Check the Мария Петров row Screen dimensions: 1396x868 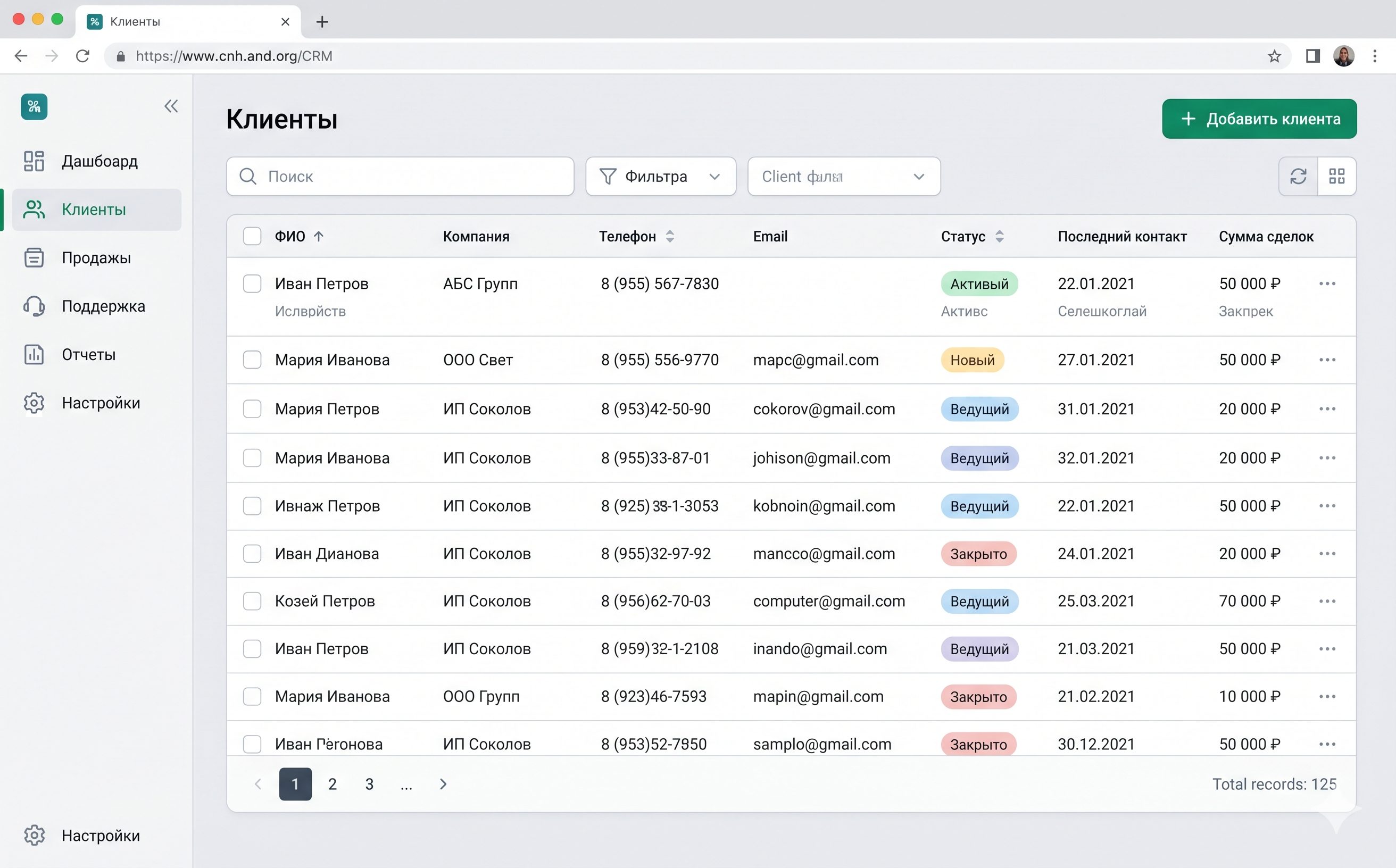pyautogui.click(x=252, y=409)
